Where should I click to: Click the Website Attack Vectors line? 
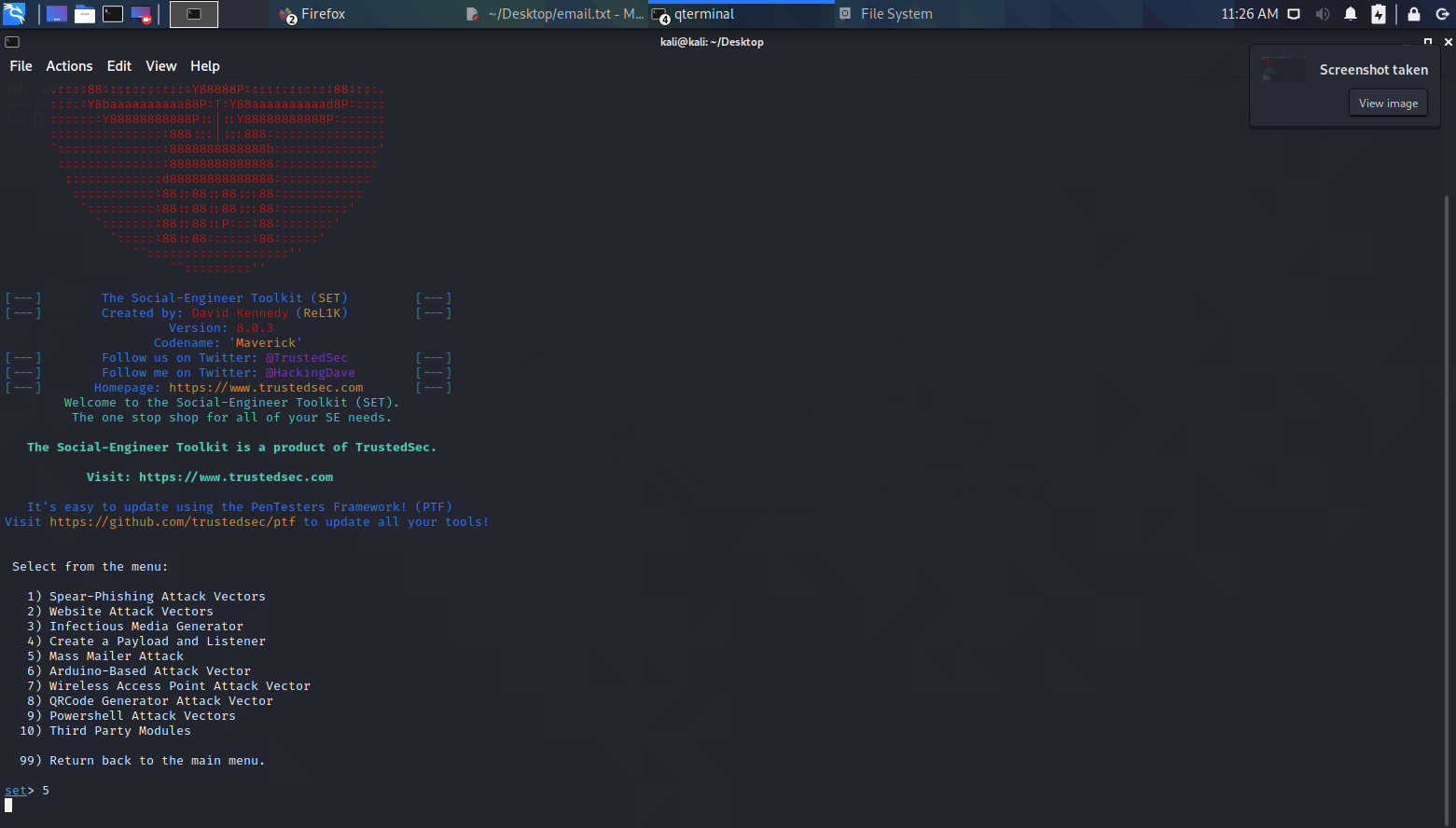pos(120,612)
